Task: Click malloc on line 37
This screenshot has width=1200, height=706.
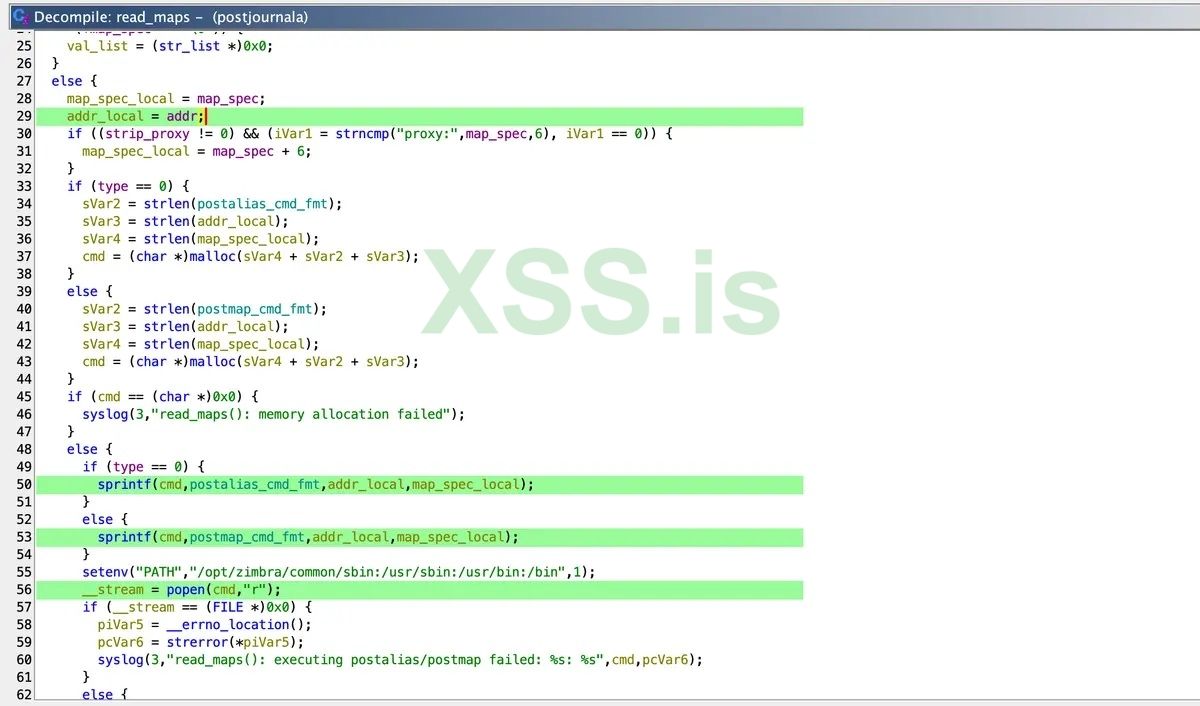Action: click(x=212, y=256)
